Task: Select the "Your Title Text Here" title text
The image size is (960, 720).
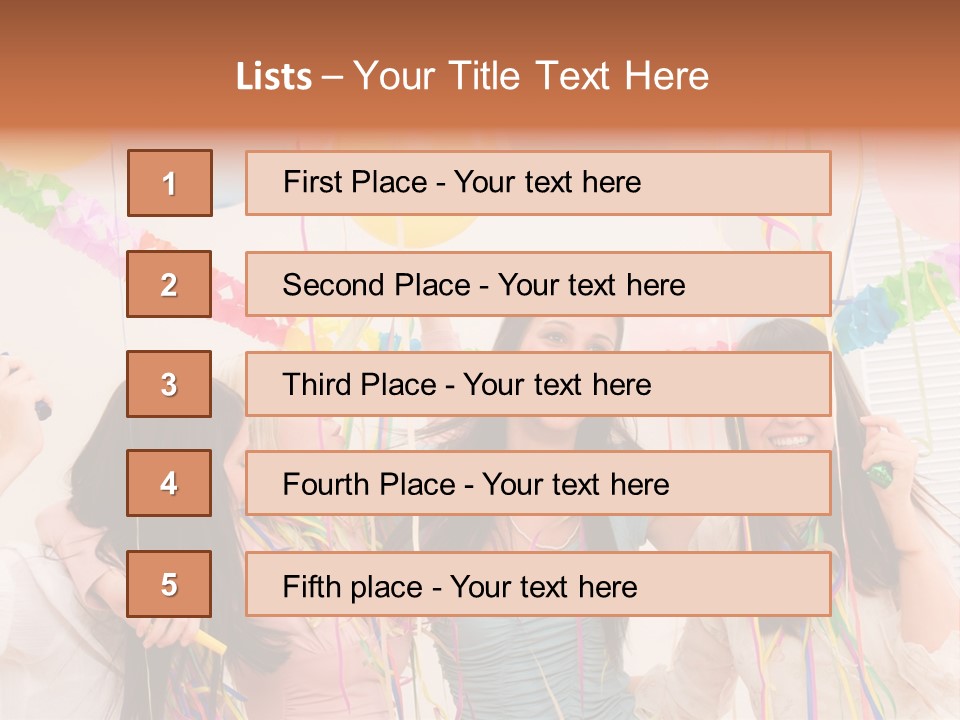Action: pos(531,76)
